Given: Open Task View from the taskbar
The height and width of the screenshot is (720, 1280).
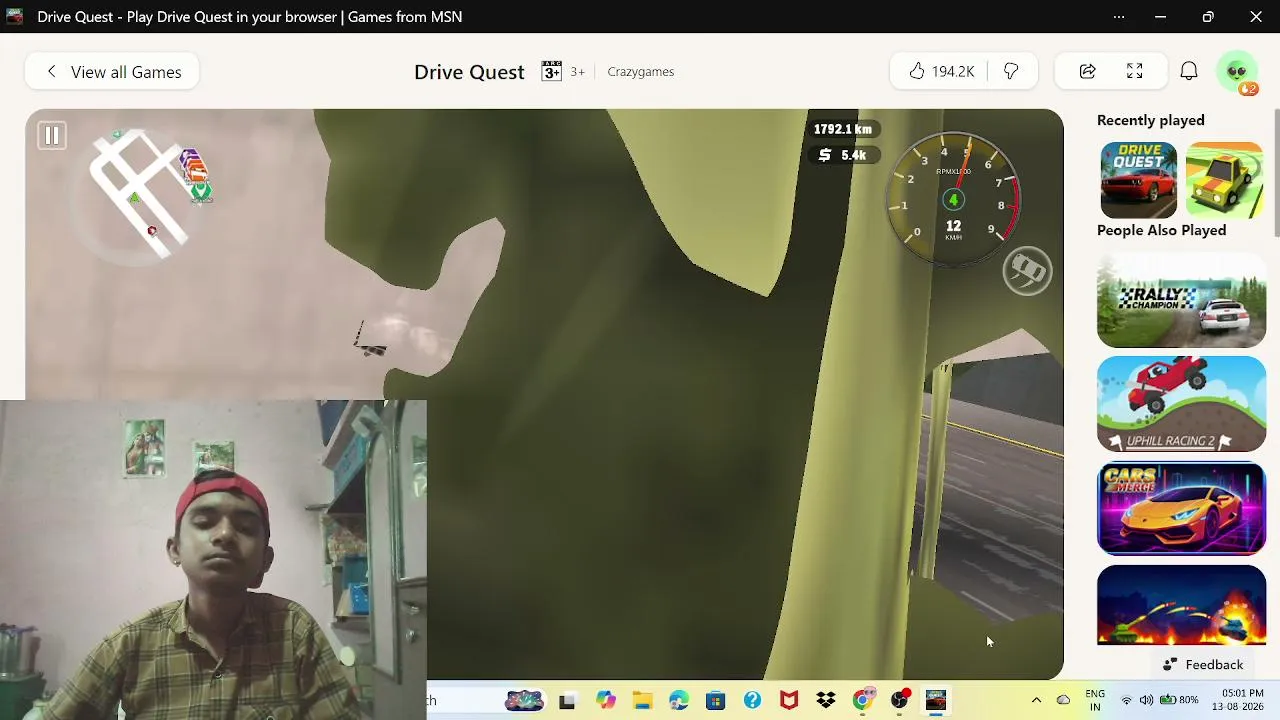Looking at the screenshot, I should [x=567, y=700].
